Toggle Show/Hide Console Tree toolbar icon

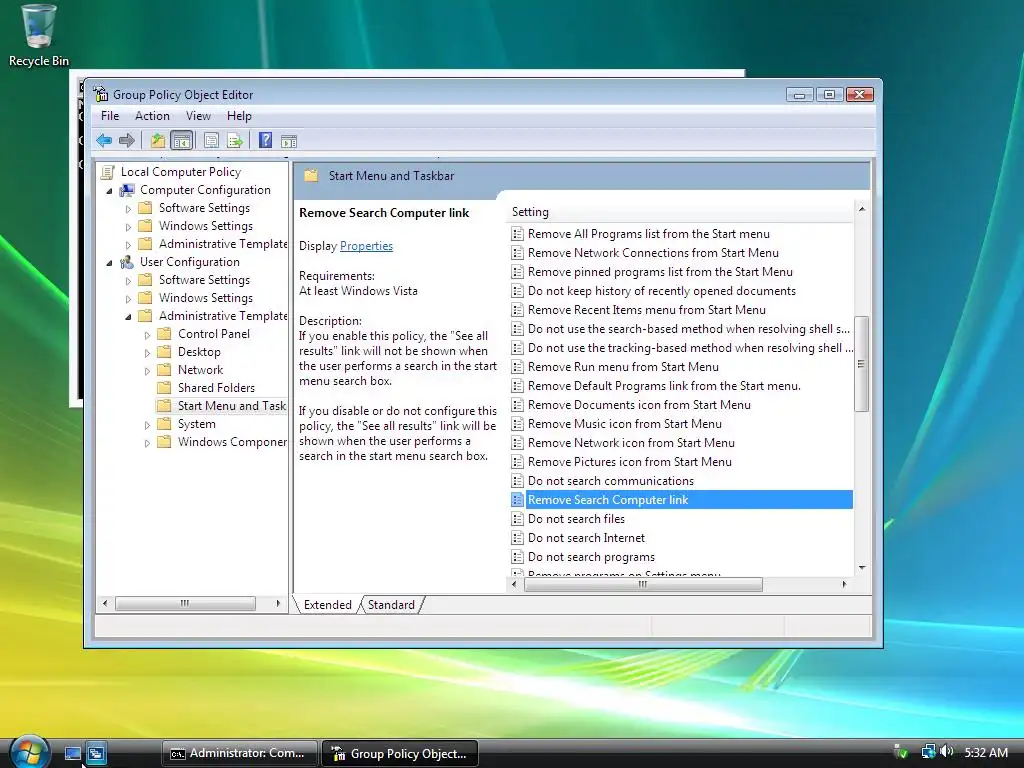[x=181, y=140]
